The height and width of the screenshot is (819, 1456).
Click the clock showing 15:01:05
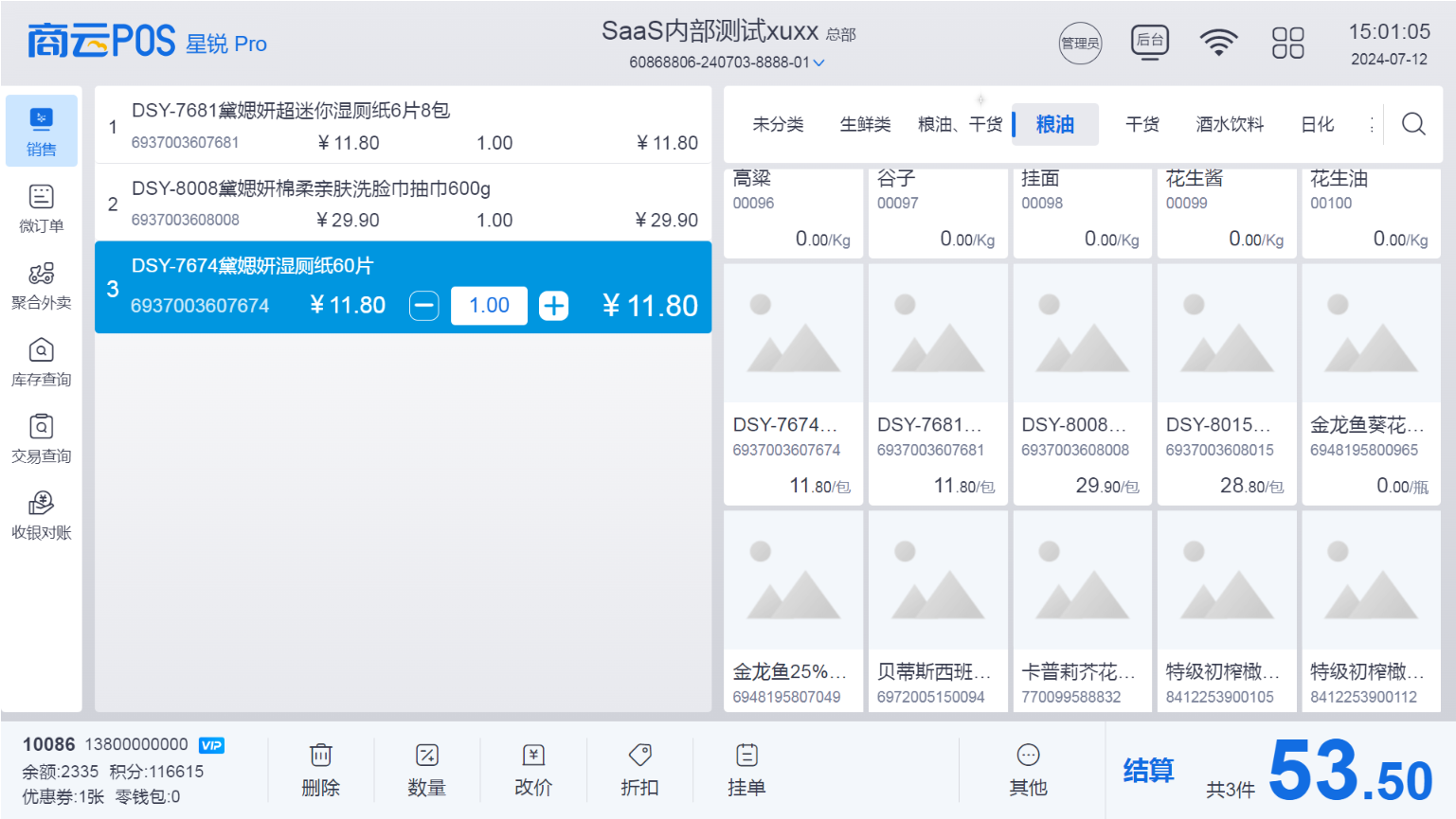click(1390, 32)
